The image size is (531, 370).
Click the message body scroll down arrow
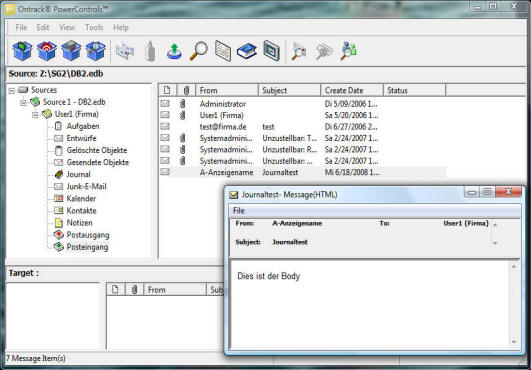514,342
